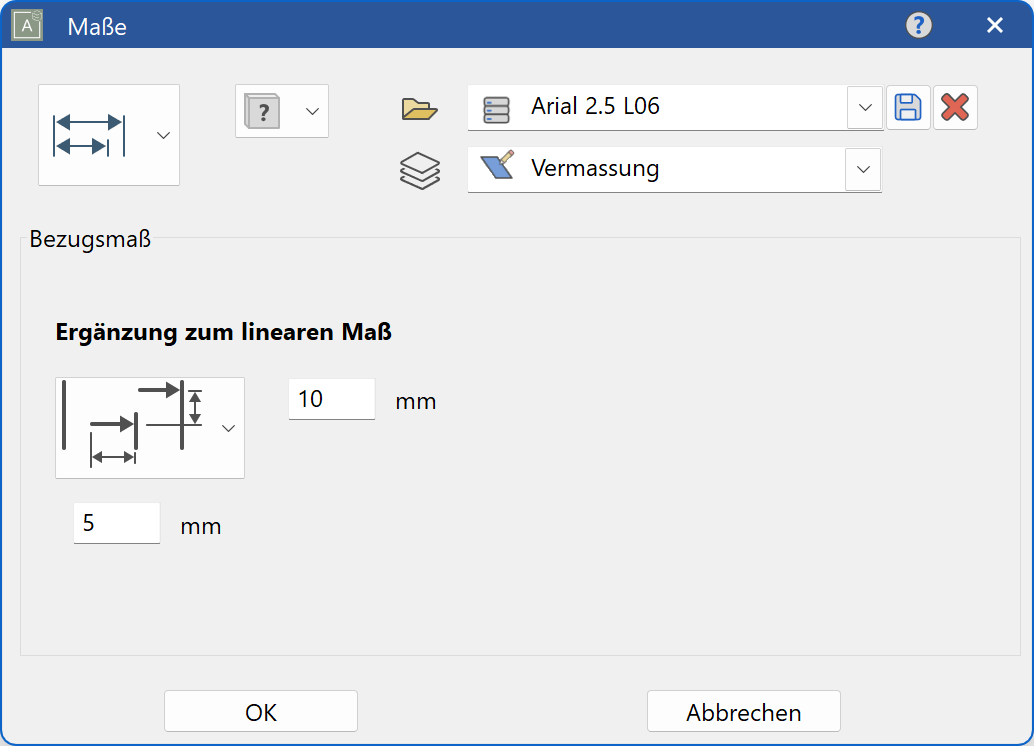
Task: Open the folder icon to load dimension favorites
Action: 419,109
